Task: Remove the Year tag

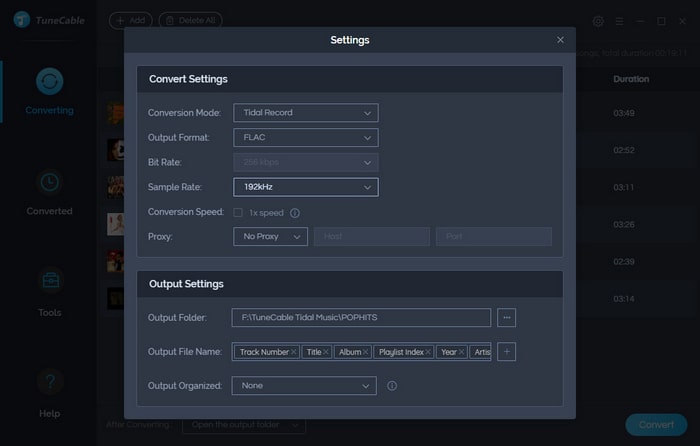Action: [x=461, y=352]
